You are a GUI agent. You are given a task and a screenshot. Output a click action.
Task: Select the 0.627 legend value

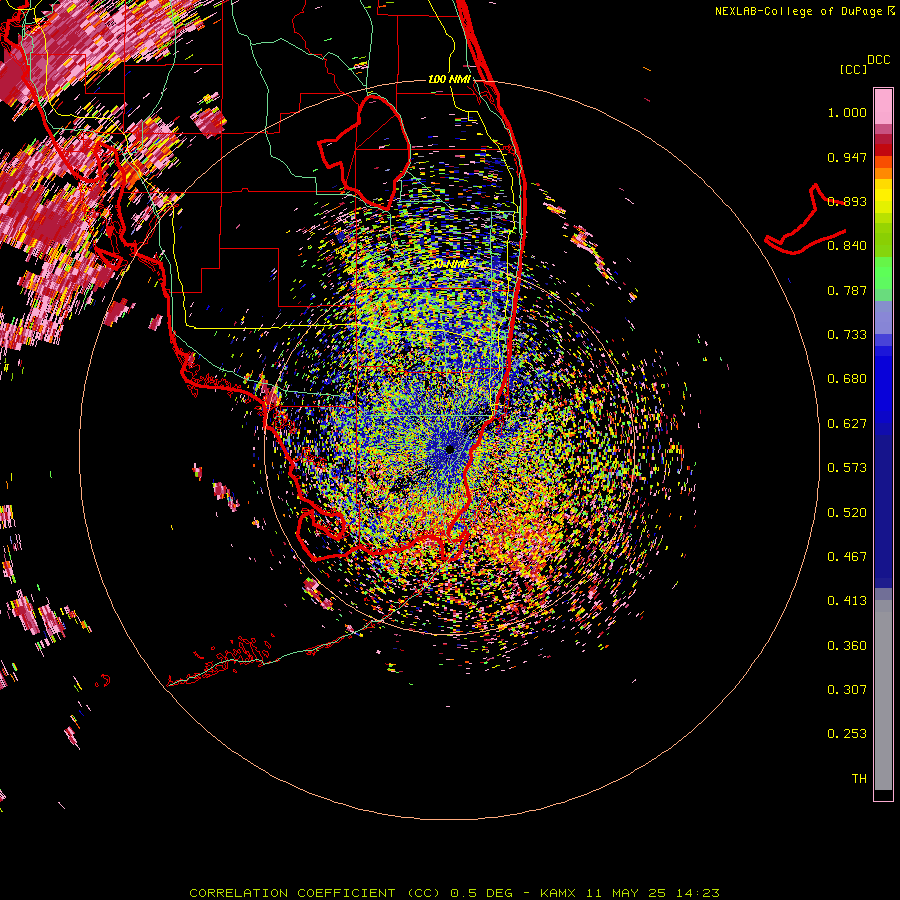pyautogui.click(x=847, y=424)
